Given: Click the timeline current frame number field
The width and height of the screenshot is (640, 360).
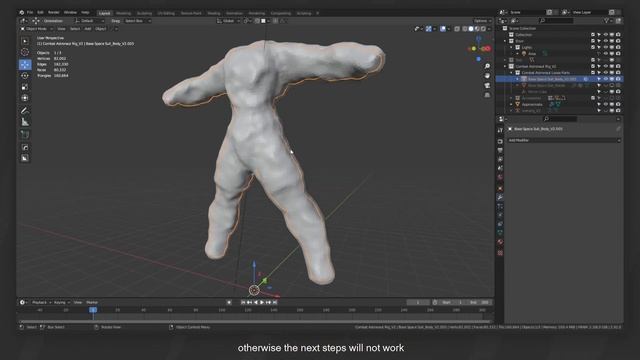Looking at the screenshot, I should click(x=418, y=302).
